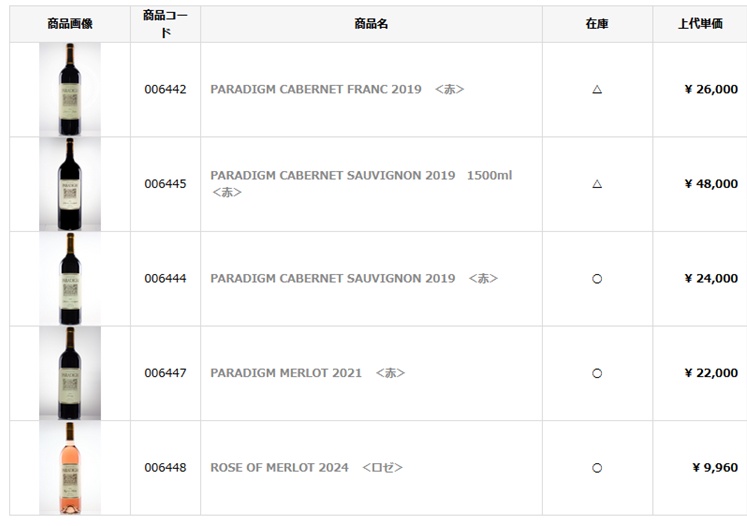
Task: Open the Cabernet Sauvignon 1500ml bottle thumbnail
Action: coord(69,184)
